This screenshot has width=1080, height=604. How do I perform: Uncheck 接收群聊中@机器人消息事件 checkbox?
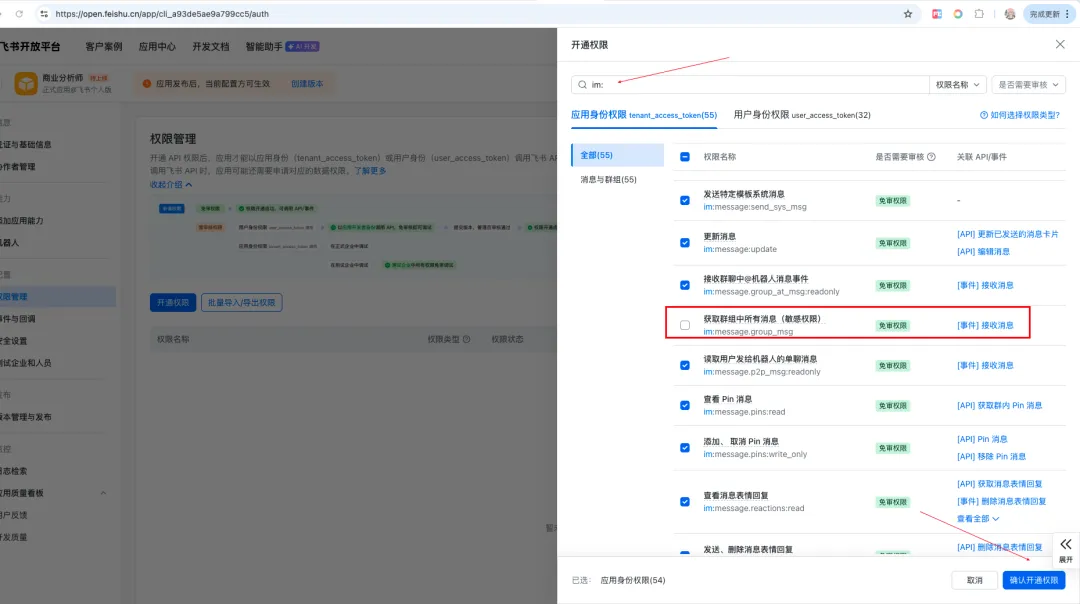pos(685,285)
